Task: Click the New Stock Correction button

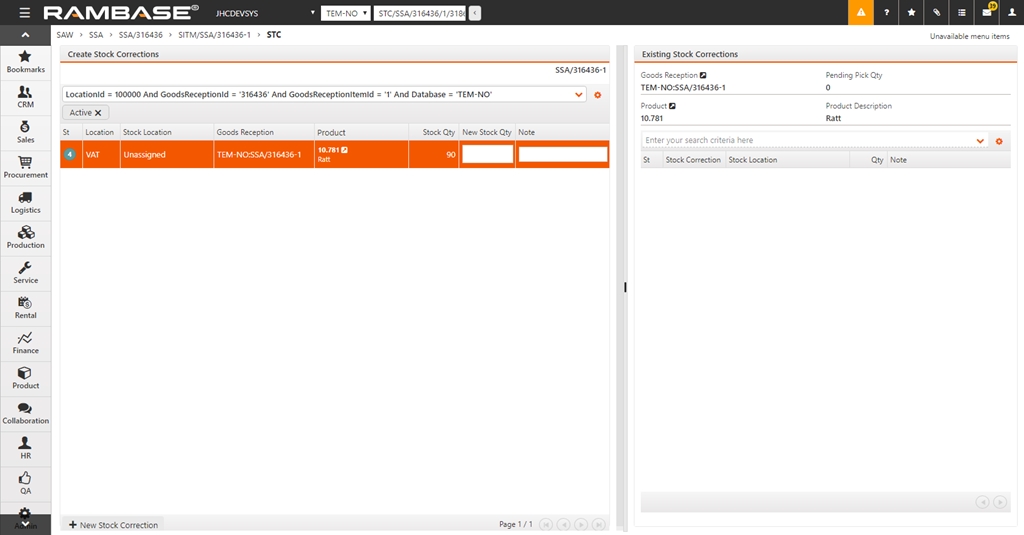Action: pyautogui.click(x=112, y=525)
